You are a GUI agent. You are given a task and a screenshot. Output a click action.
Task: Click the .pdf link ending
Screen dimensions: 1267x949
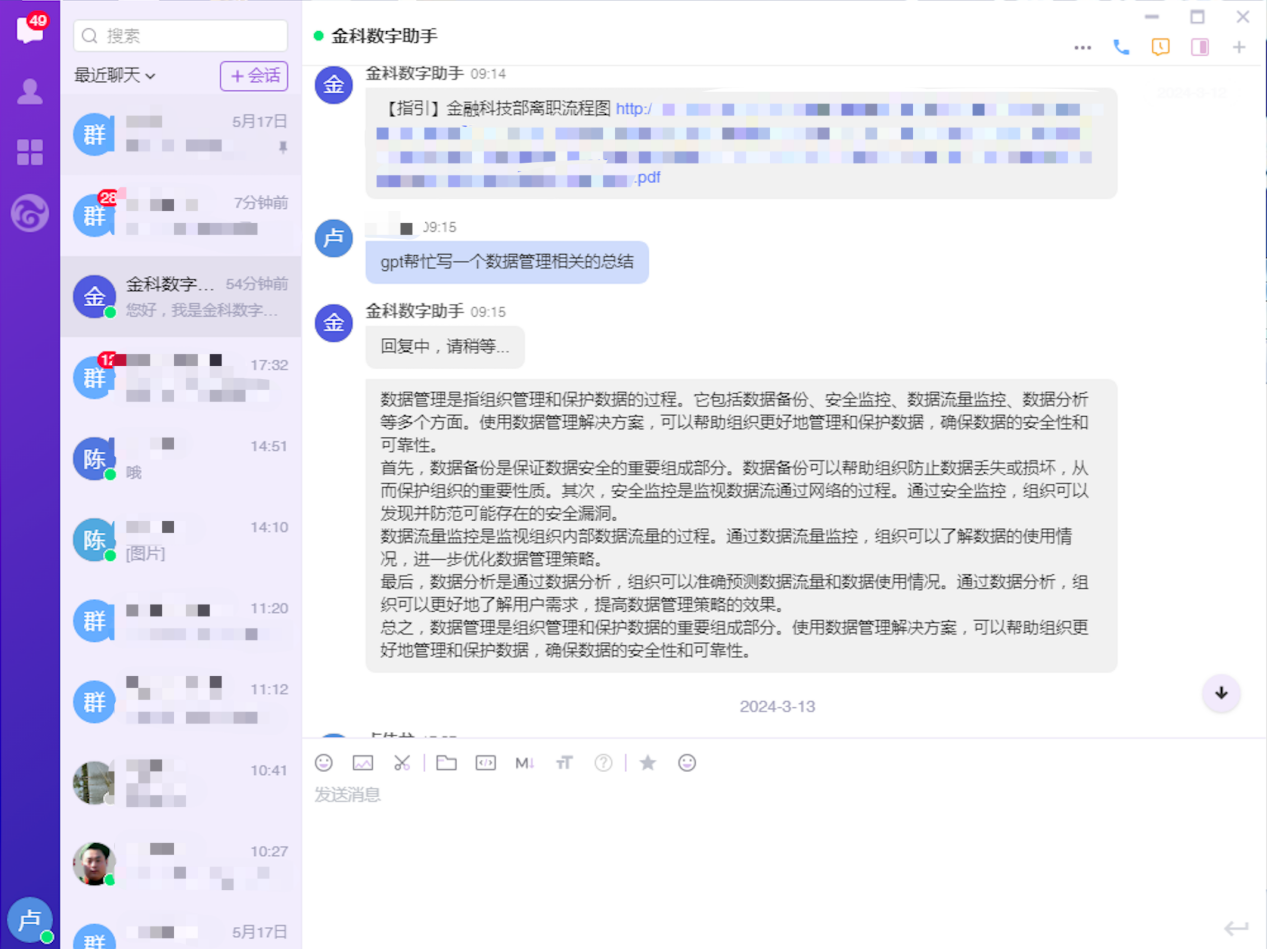647,178
